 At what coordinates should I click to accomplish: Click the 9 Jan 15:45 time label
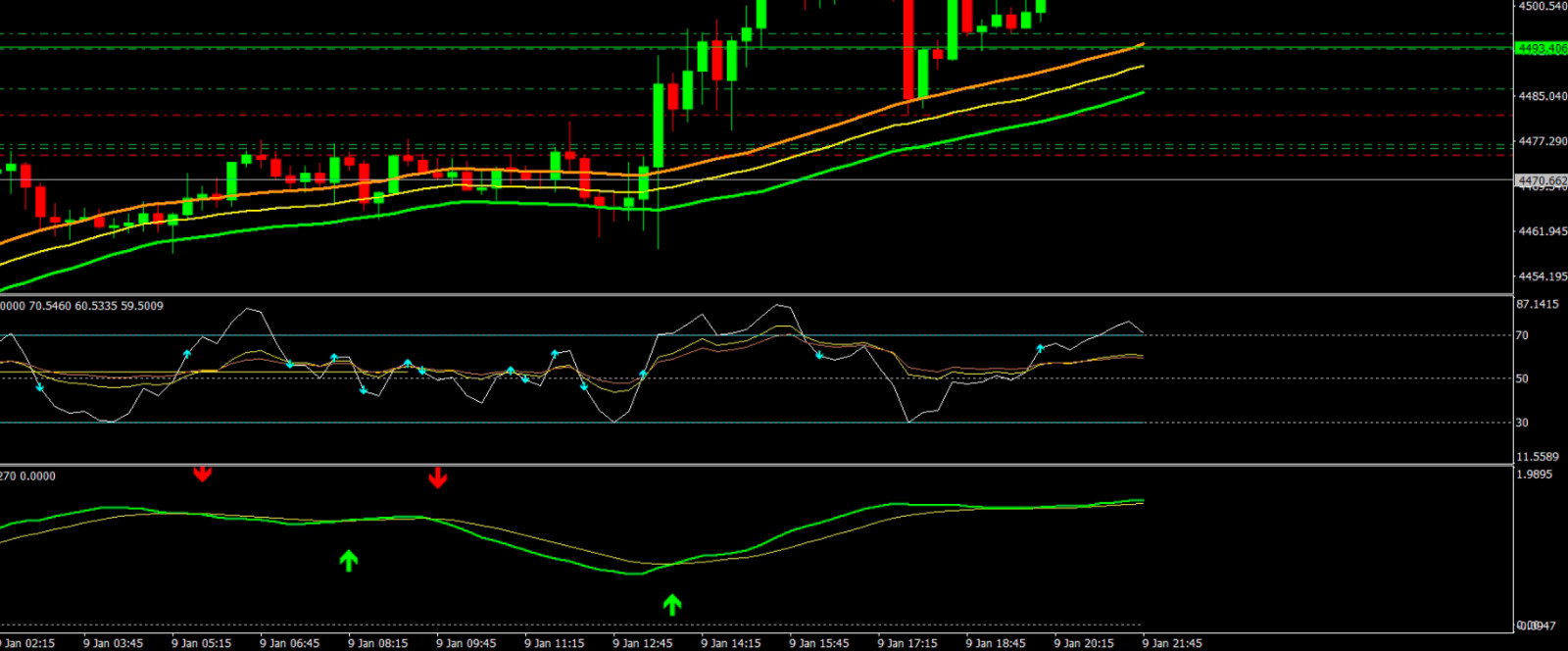click(818, 644)
